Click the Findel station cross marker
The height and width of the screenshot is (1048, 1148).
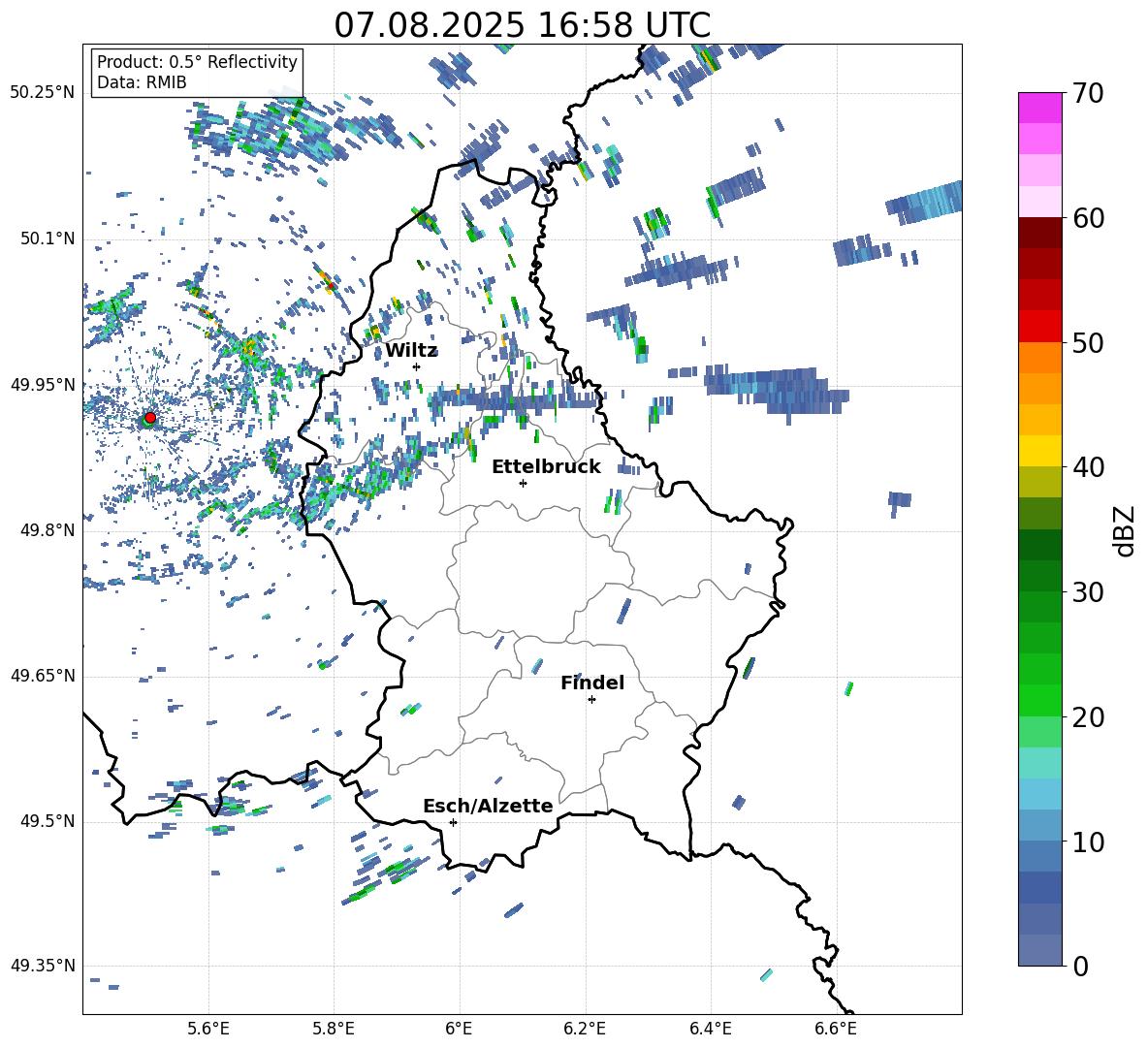pos(591,700)
